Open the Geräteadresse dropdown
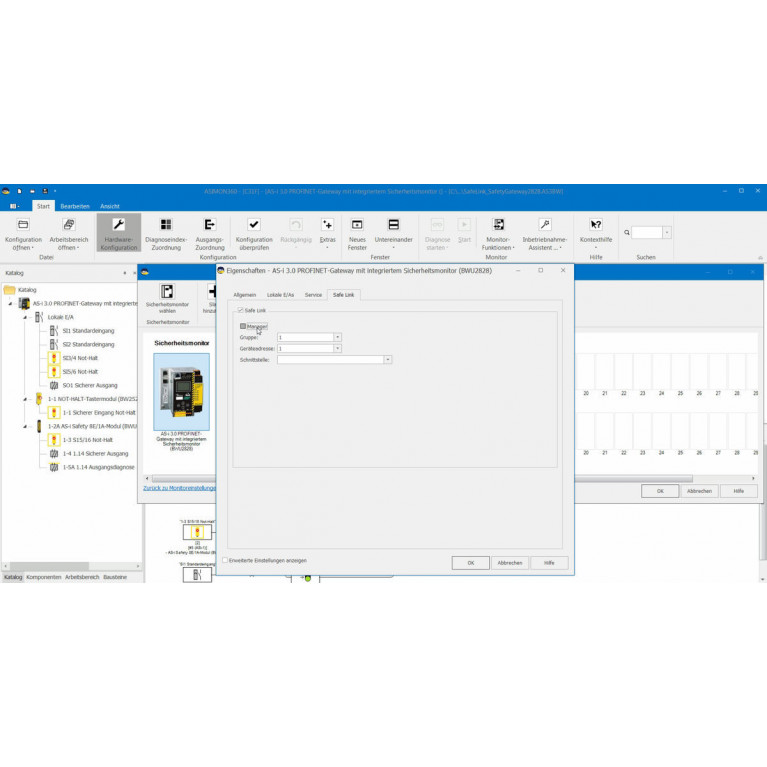Image resolution: width=767 pixels, height=767 pixels. tap(338, 348)
